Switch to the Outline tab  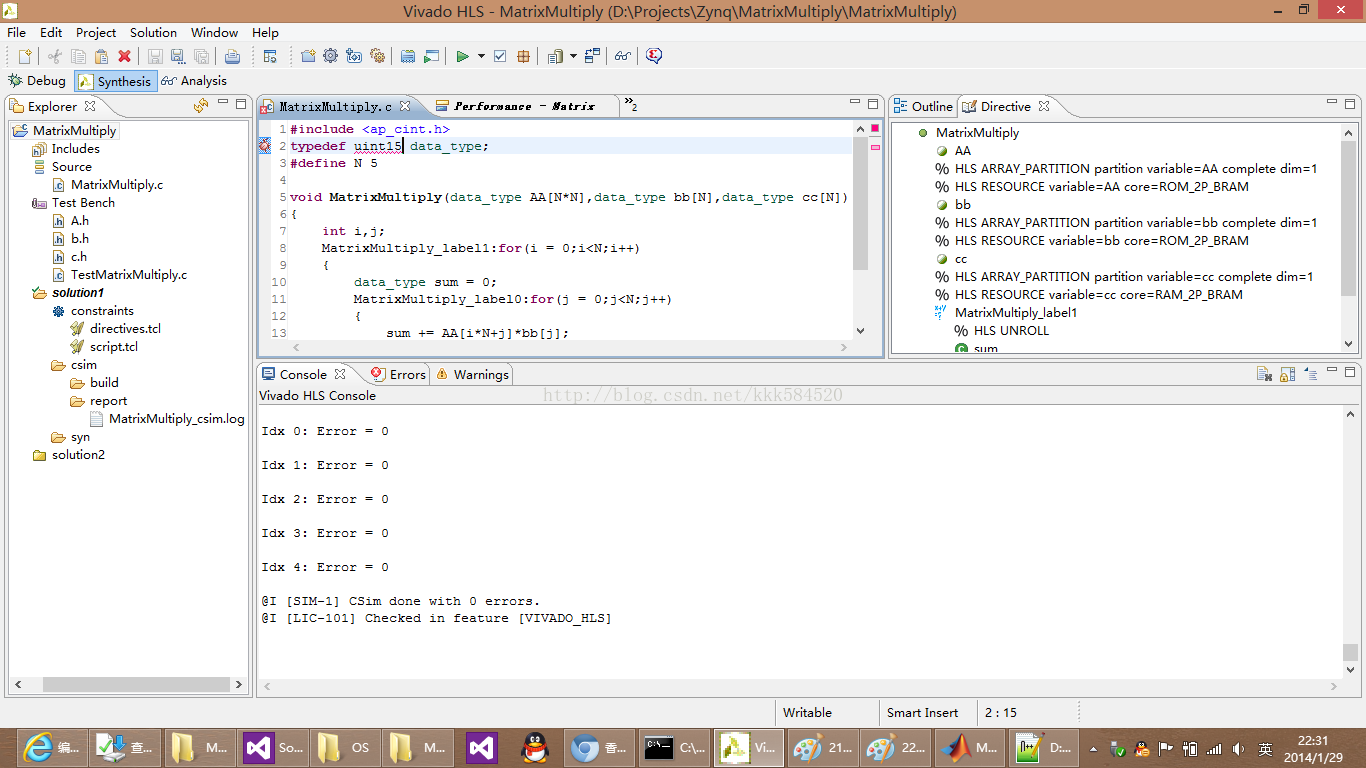click(x=922, y=106)
